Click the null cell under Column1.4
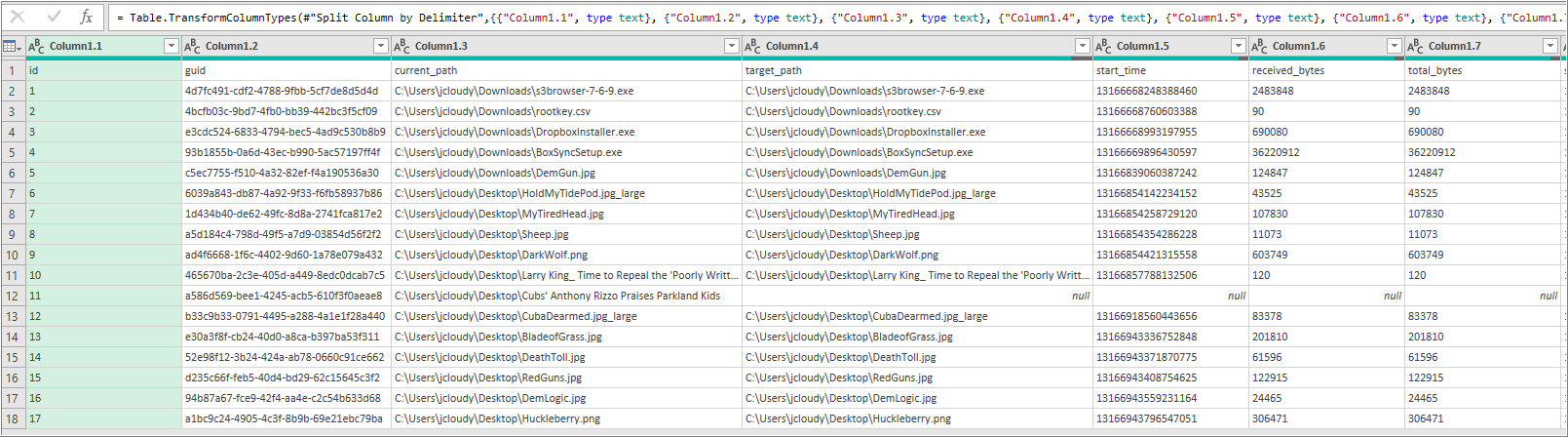Image resolution: width=1568 pixels, height=437 pixels. [x=916, y=296]
